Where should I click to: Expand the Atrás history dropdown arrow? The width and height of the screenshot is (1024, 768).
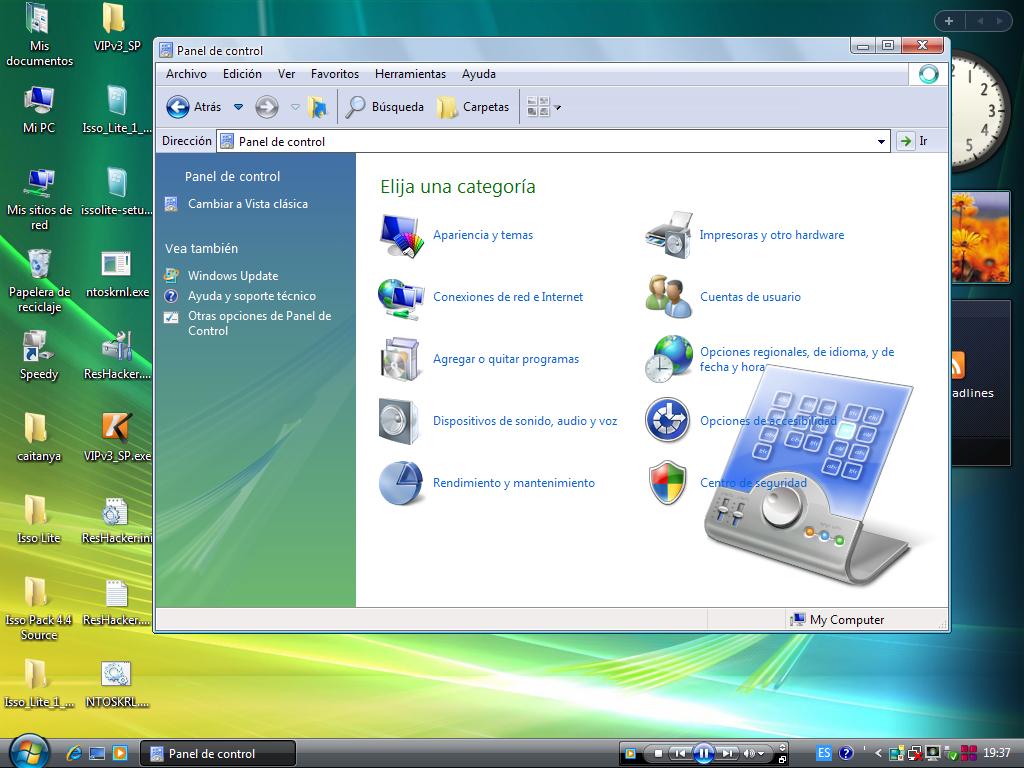238,106
